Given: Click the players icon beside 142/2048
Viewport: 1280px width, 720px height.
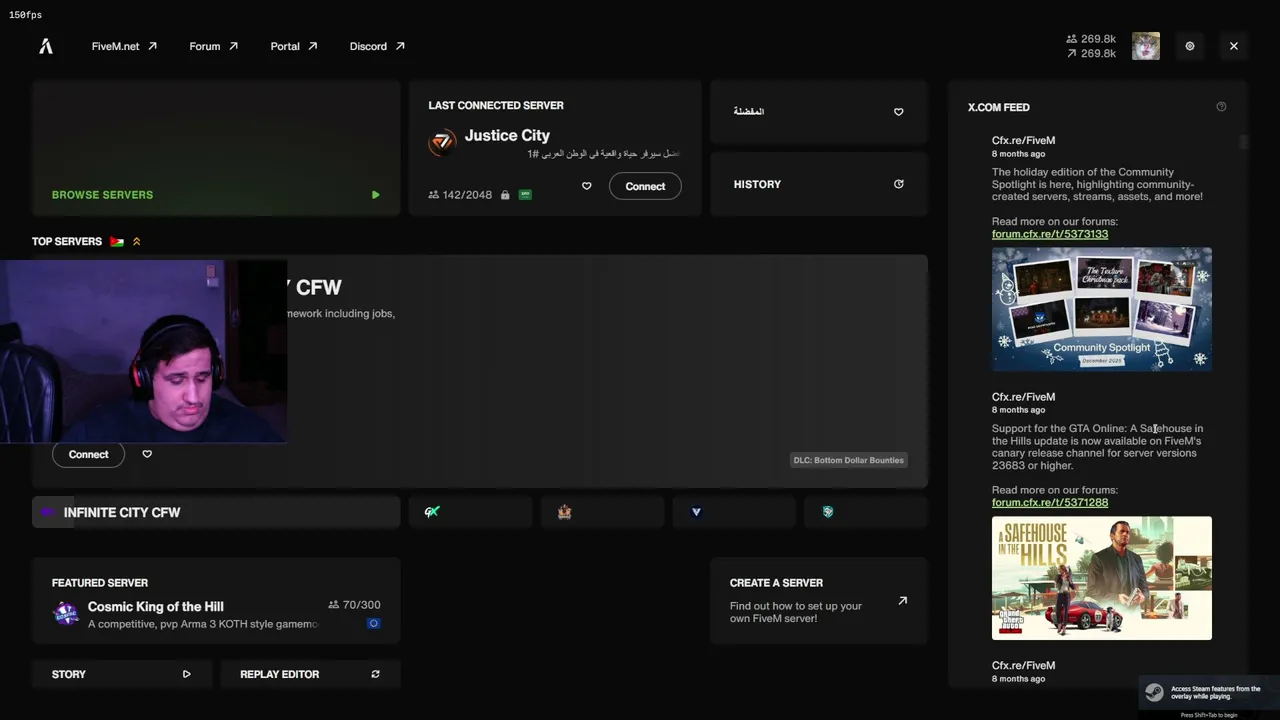Looking at the screenshot, I should point(433,195).
